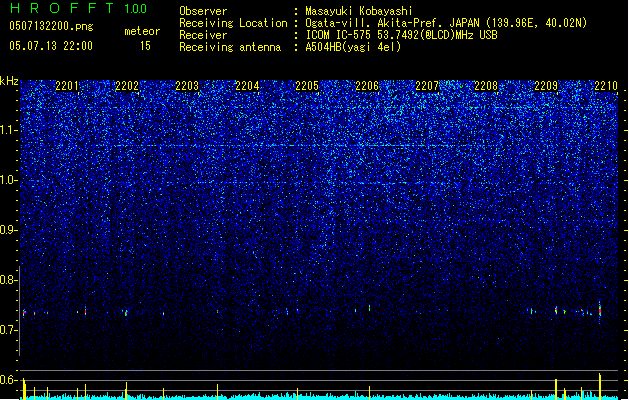The width and height of the screenshot is (629, 400).
Task: Click the 1.0 kHz axis label
Action: (9, 180)
